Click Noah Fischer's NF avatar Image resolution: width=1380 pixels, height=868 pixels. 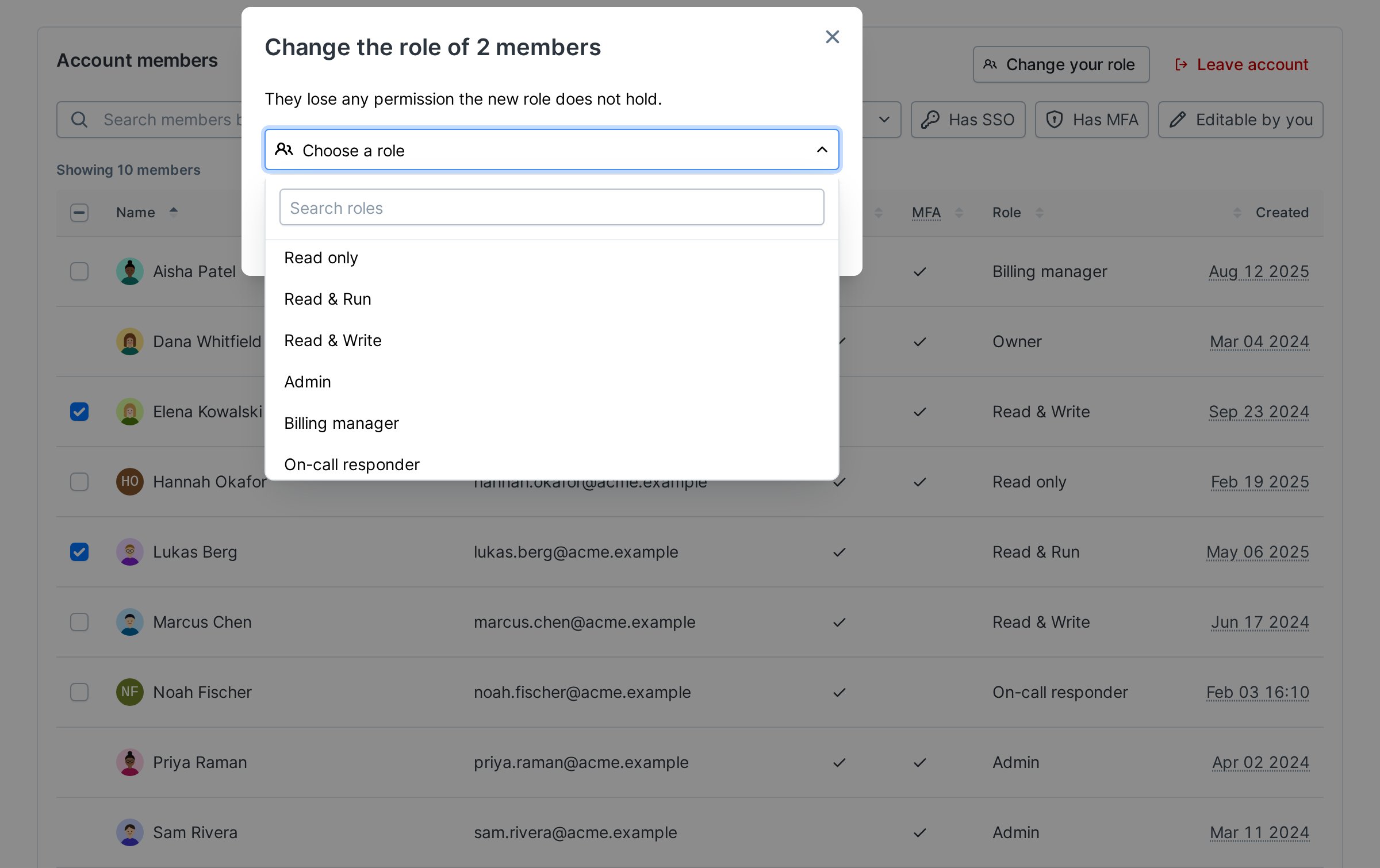130,692
